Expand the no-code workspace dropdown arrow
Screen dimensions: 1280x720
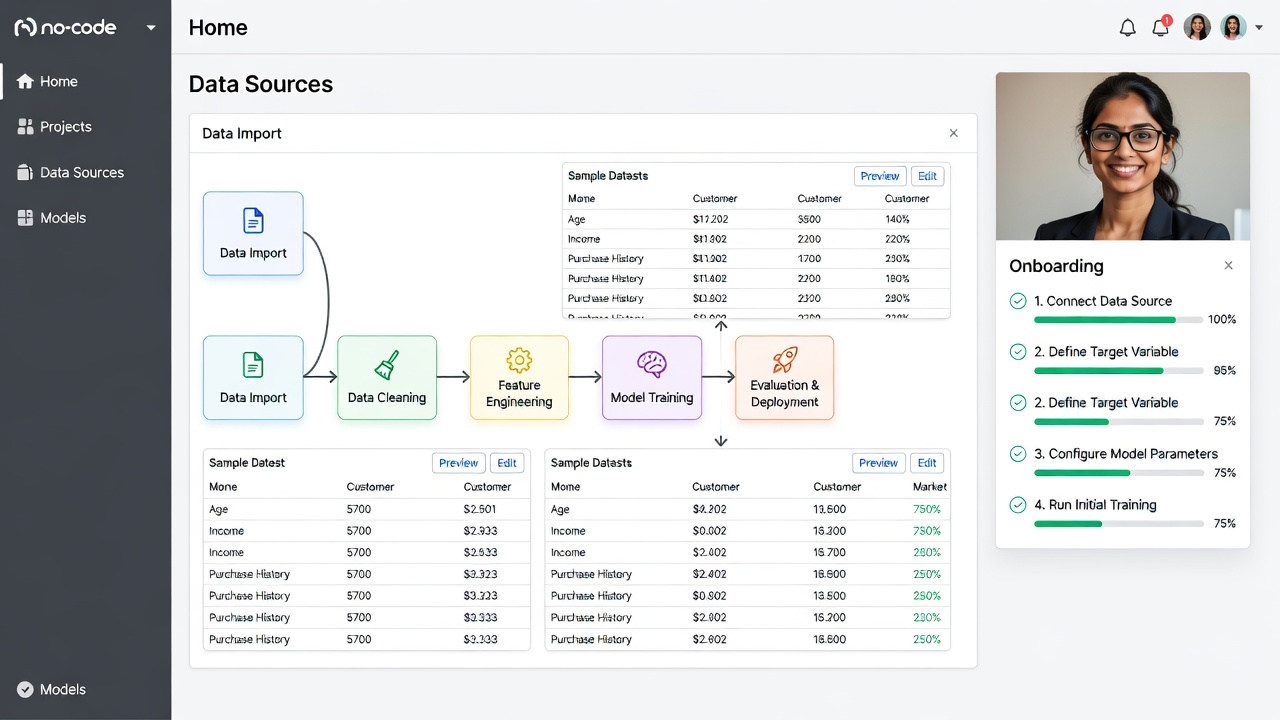point(151,28)
